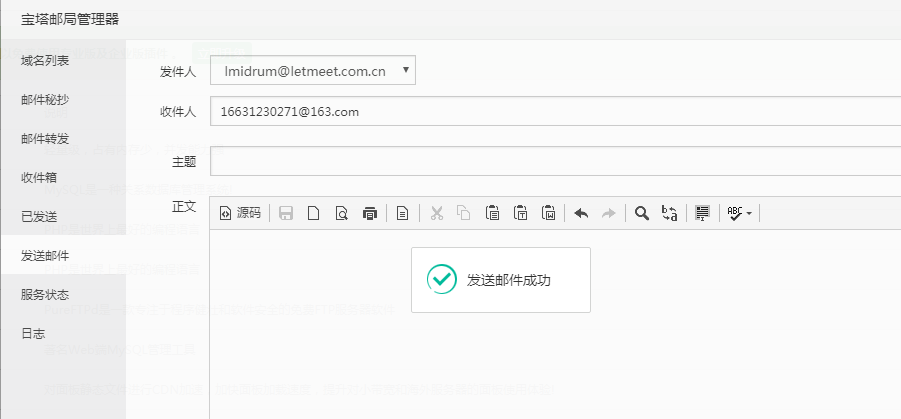
Task: Click the Print icon
Action: [x=370, y=213]
